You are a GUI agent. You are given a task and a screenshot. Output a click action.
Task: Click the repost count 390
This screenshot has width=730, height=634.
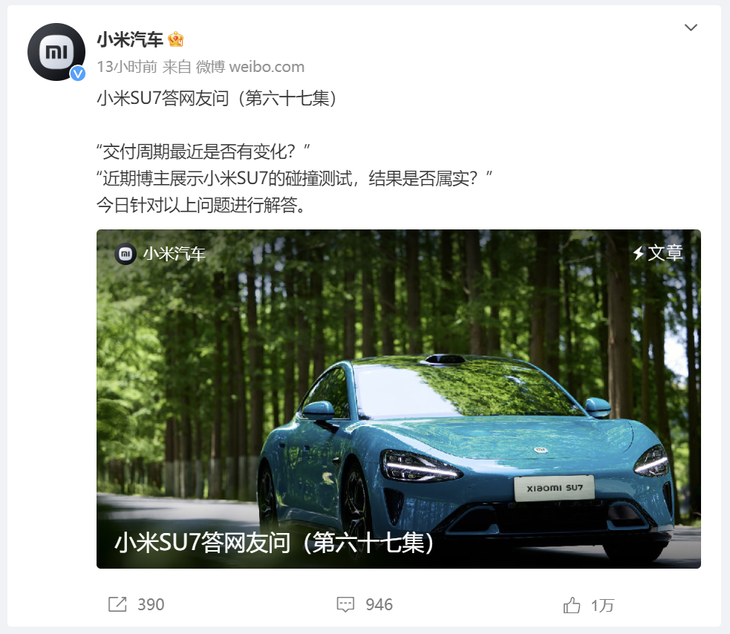pyautogui.click(x=151, y=605)
